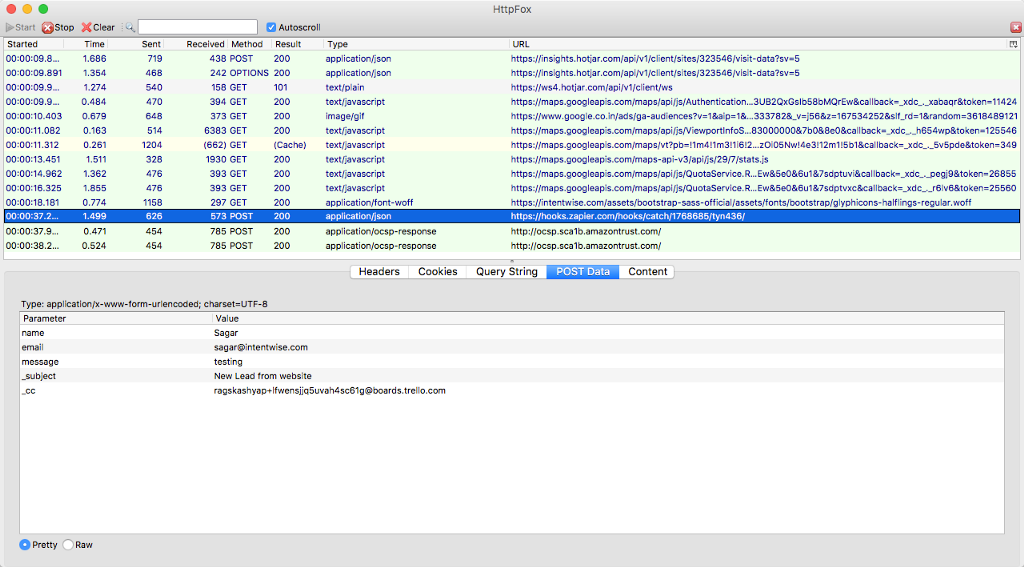The image size is (1024, 567).
Task: Select the ws4.hotjar.com request row
Action: coord(512,88)
